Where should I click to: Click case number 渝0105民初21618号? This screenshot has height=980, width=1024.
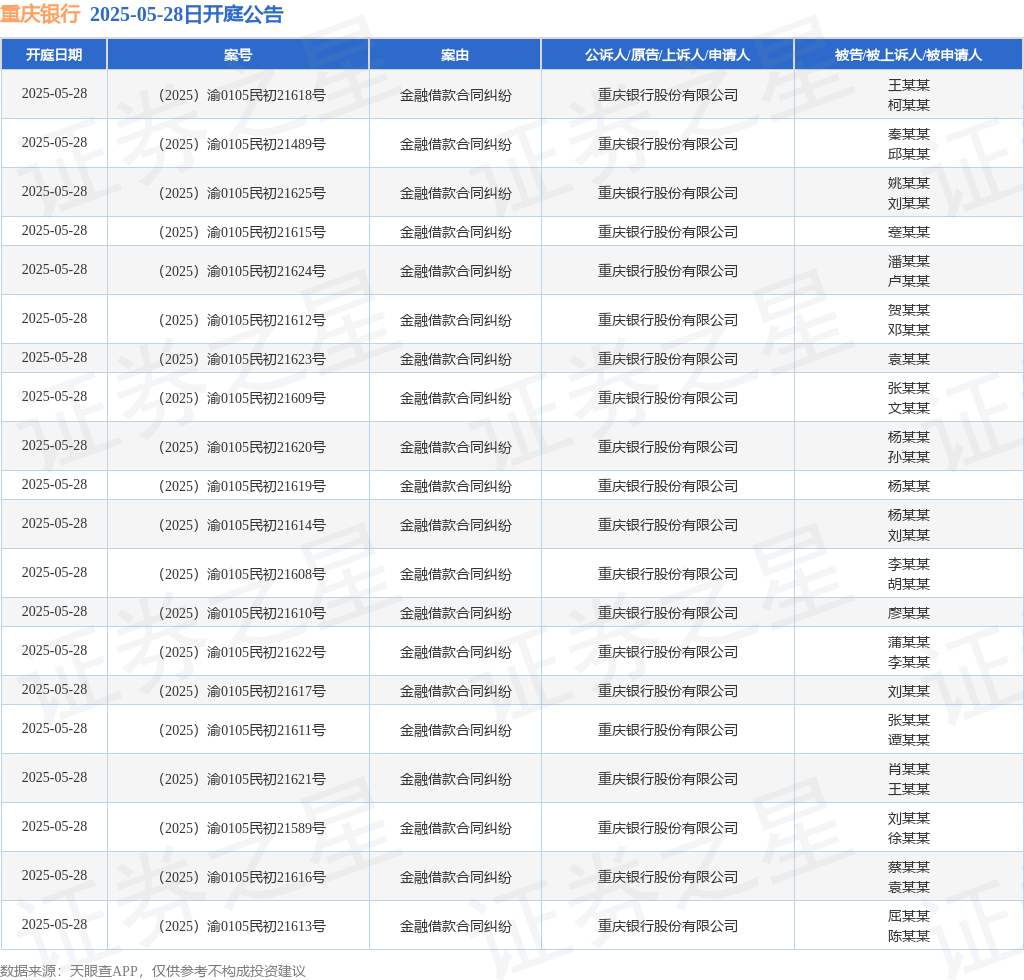[242, 95]
